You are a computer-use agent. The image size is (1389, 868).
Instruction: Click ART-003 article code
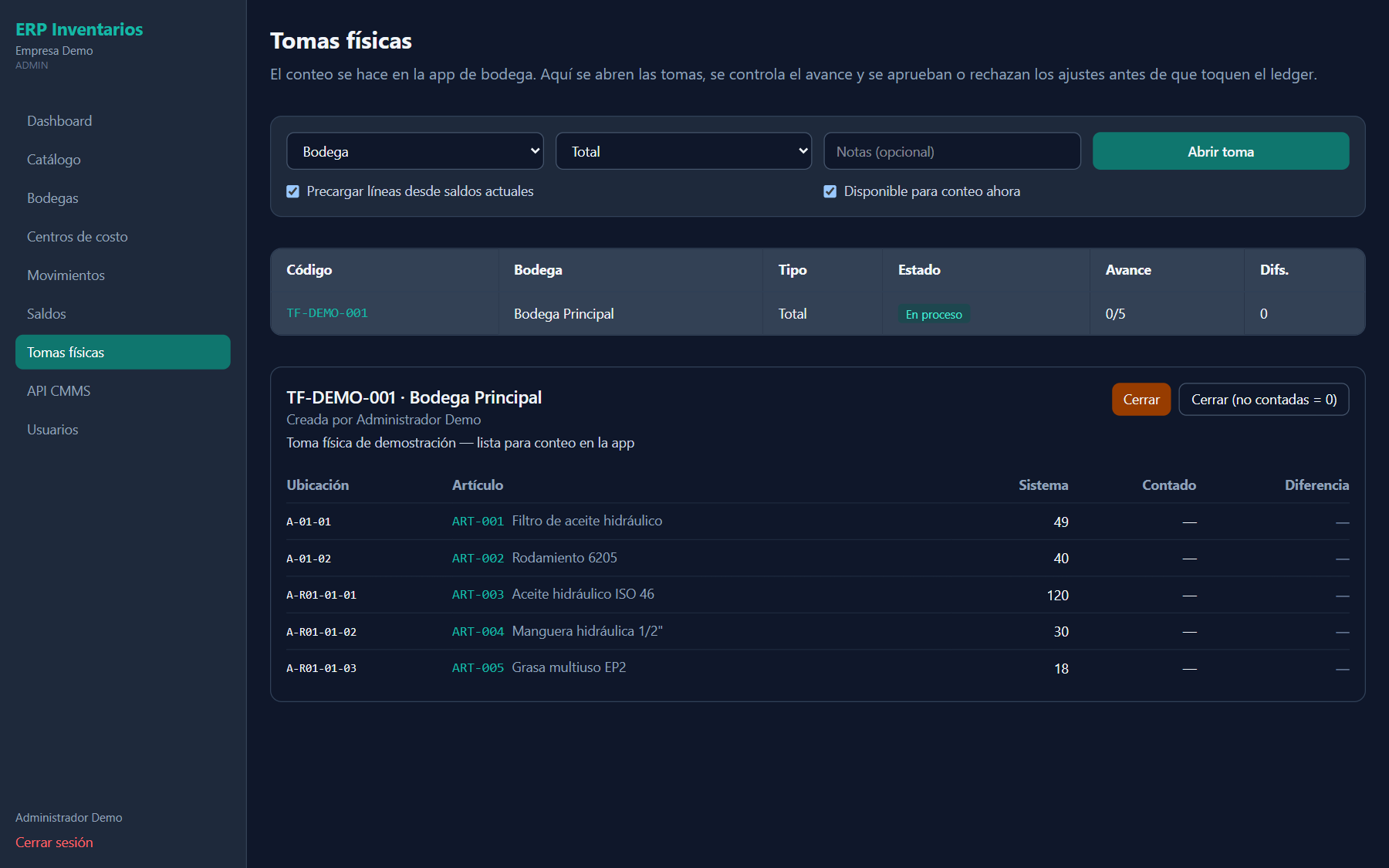pos(478,595)
